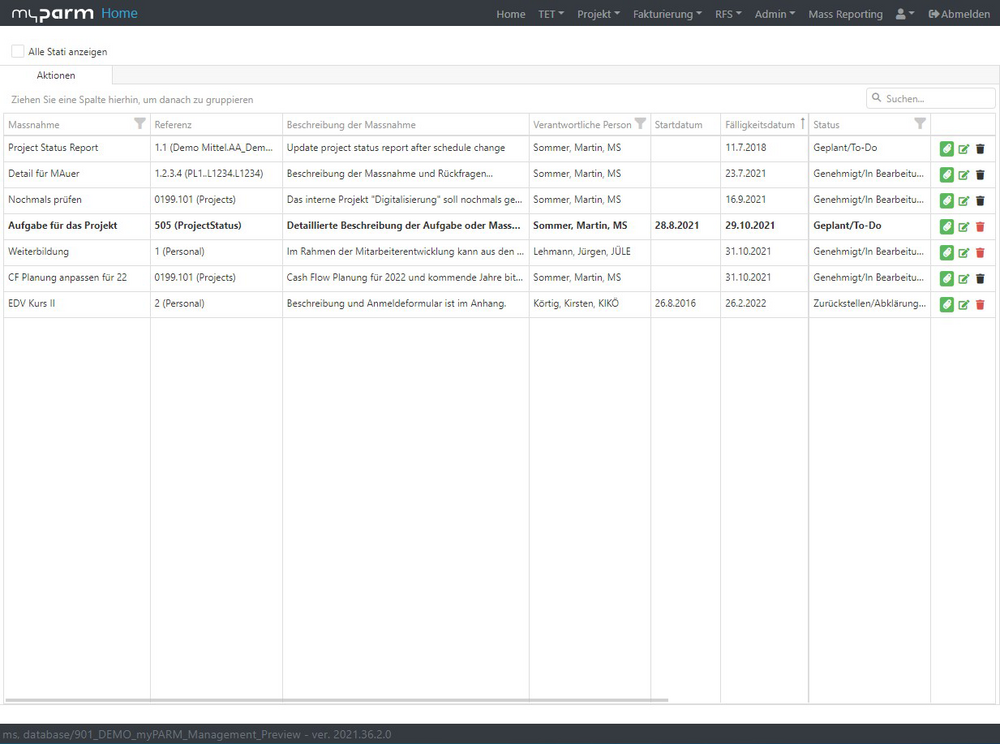
Task: Delete the EDV Kurs II entry
Action: [980, 304]
